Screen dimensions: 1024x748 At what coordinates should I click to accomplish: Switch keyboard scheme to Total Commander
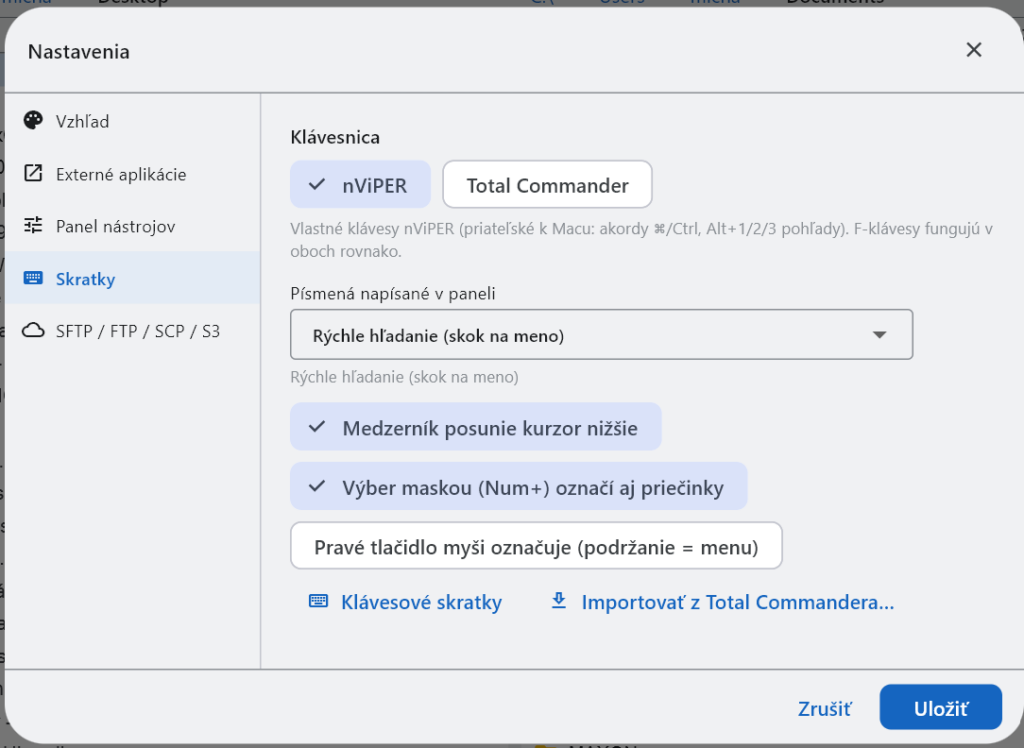coord(547,185)
